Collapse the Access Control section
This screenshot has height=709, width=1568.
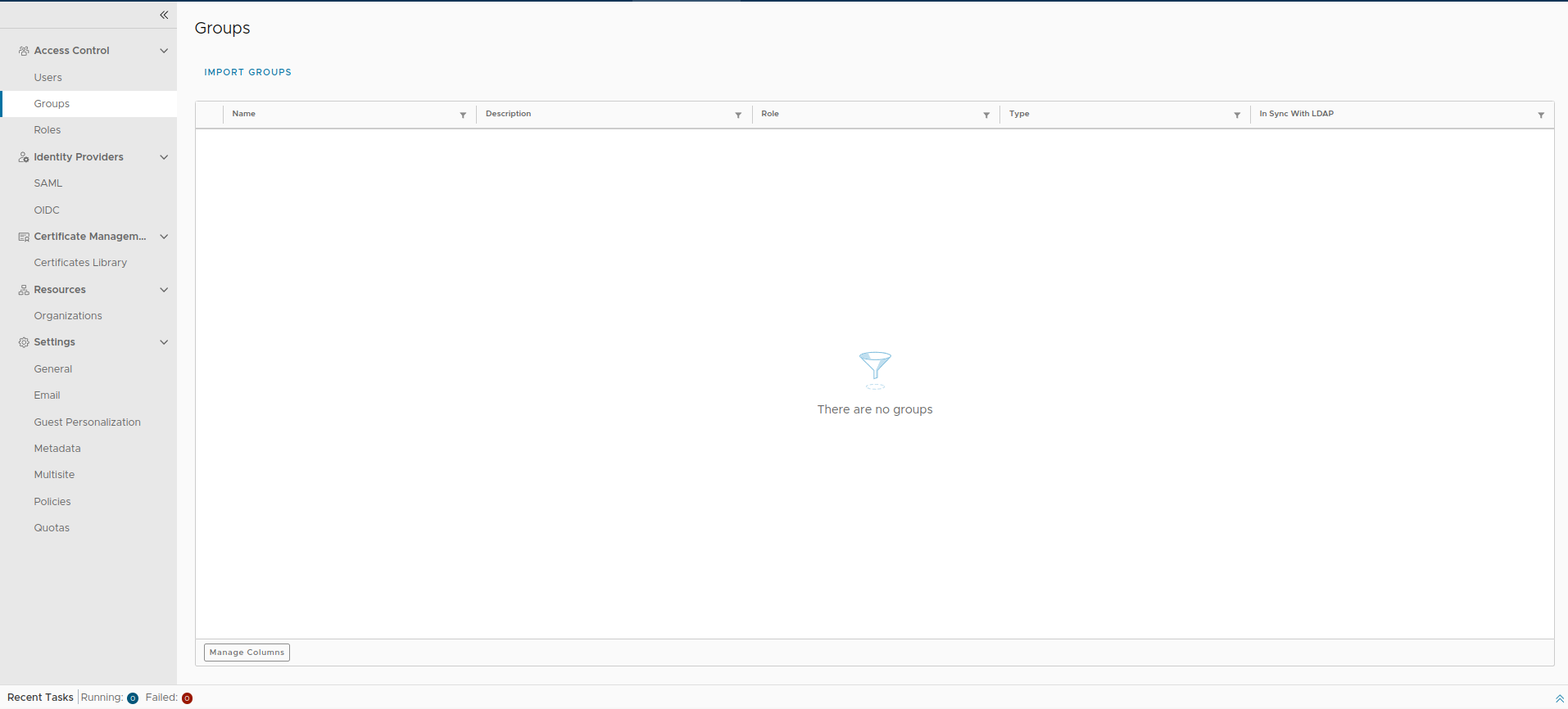(x=164, y=51)
